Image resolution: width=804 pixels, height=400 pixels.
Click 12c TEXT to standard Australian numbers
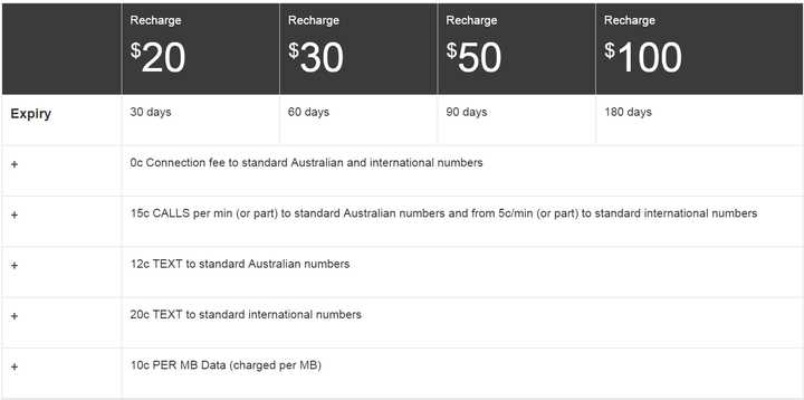(240, 264)
